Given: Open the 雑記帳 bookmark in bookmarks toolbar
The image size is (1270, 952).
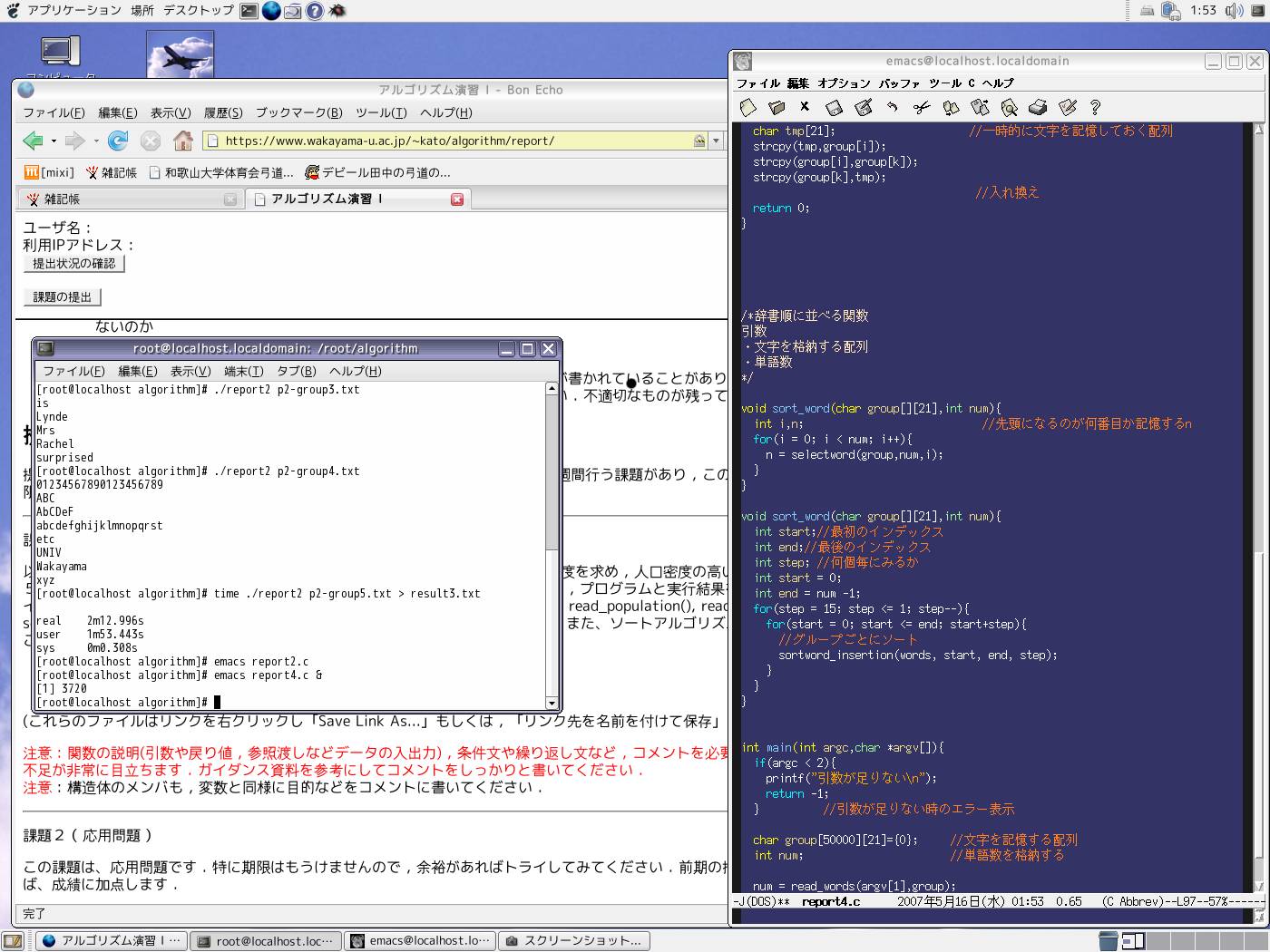Looking at the screenshot, I should (x=111, y=171).
